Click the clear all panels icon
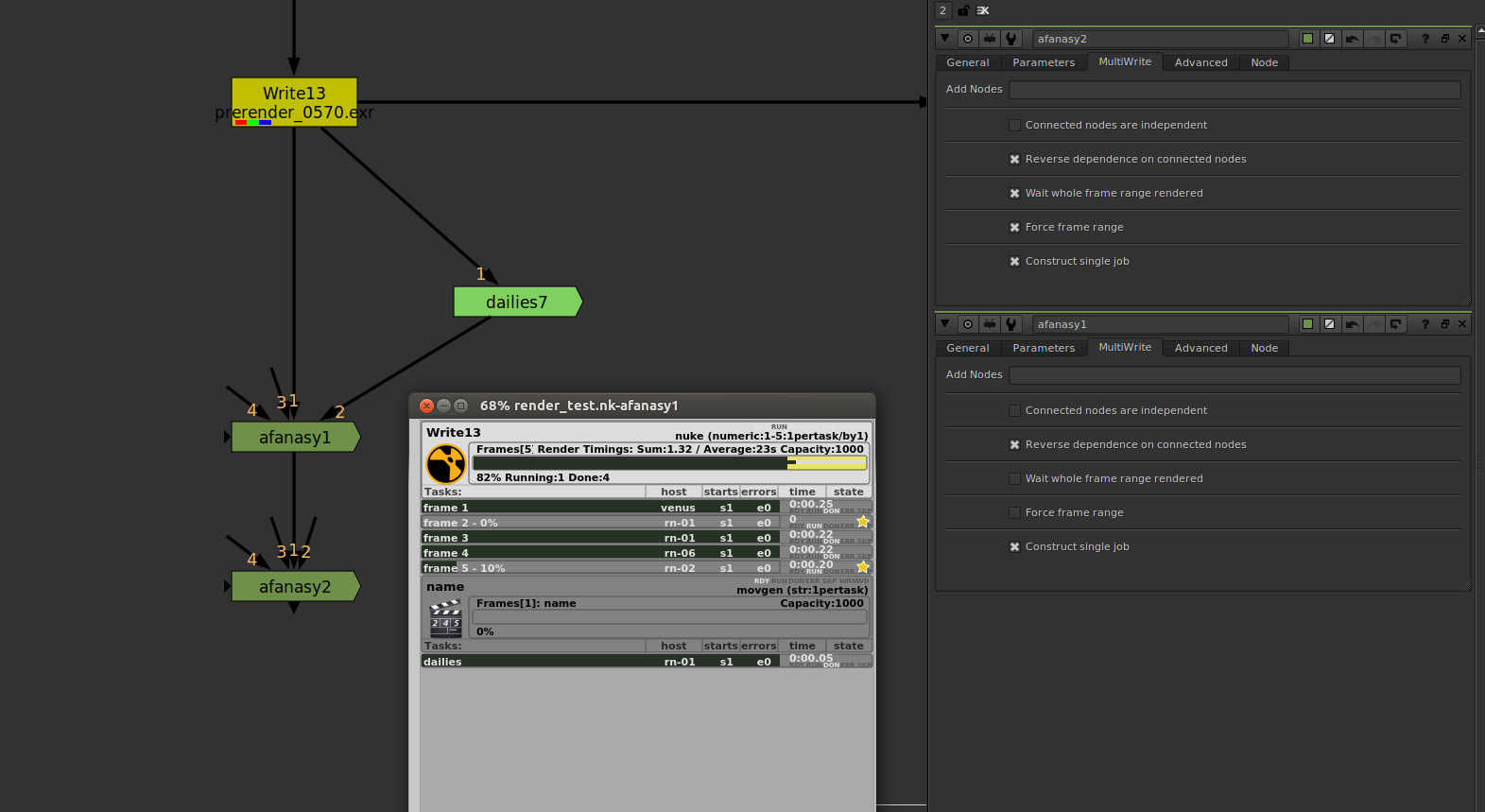Screen dimensions: 1485x812 click(x=983, y=10)
